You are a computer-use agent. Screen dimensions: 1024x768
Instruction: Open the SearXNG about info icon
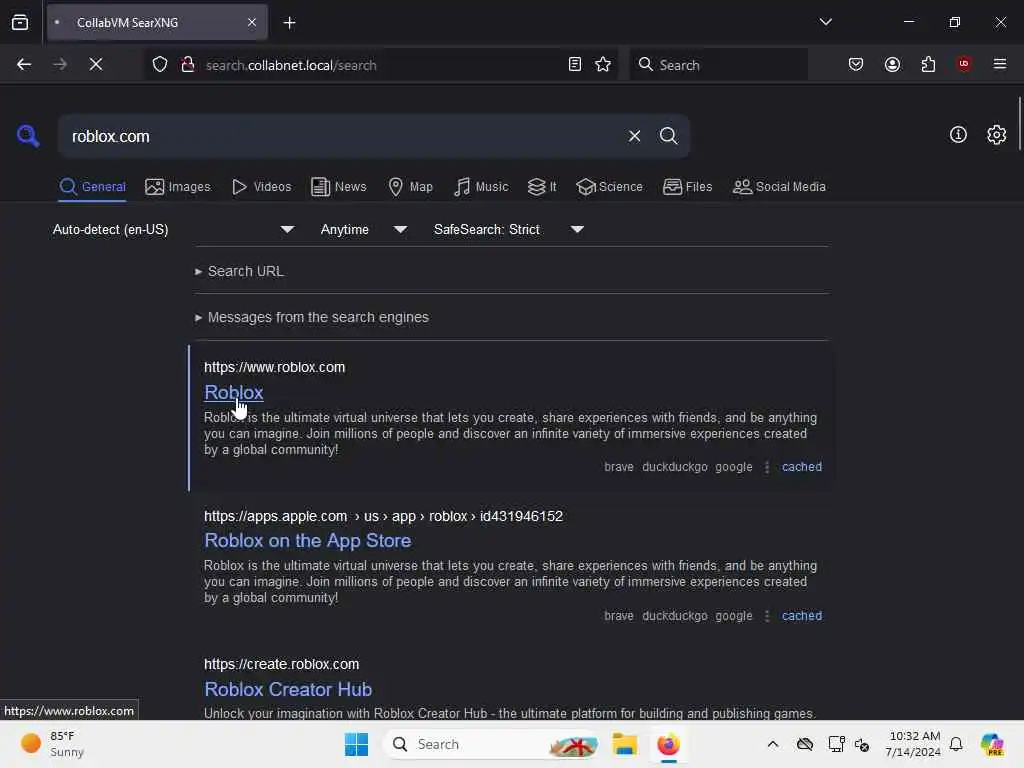pos(958,135)
